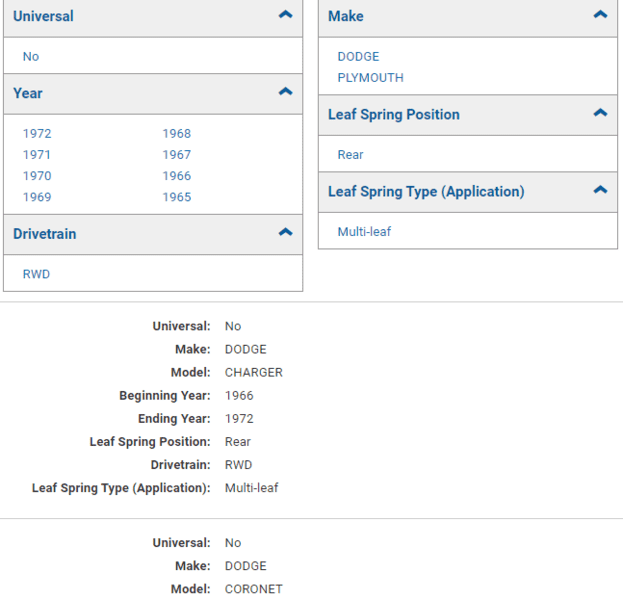Filter by year 1965
Viewport: 623px width, 600px height.
click(177, 197)
